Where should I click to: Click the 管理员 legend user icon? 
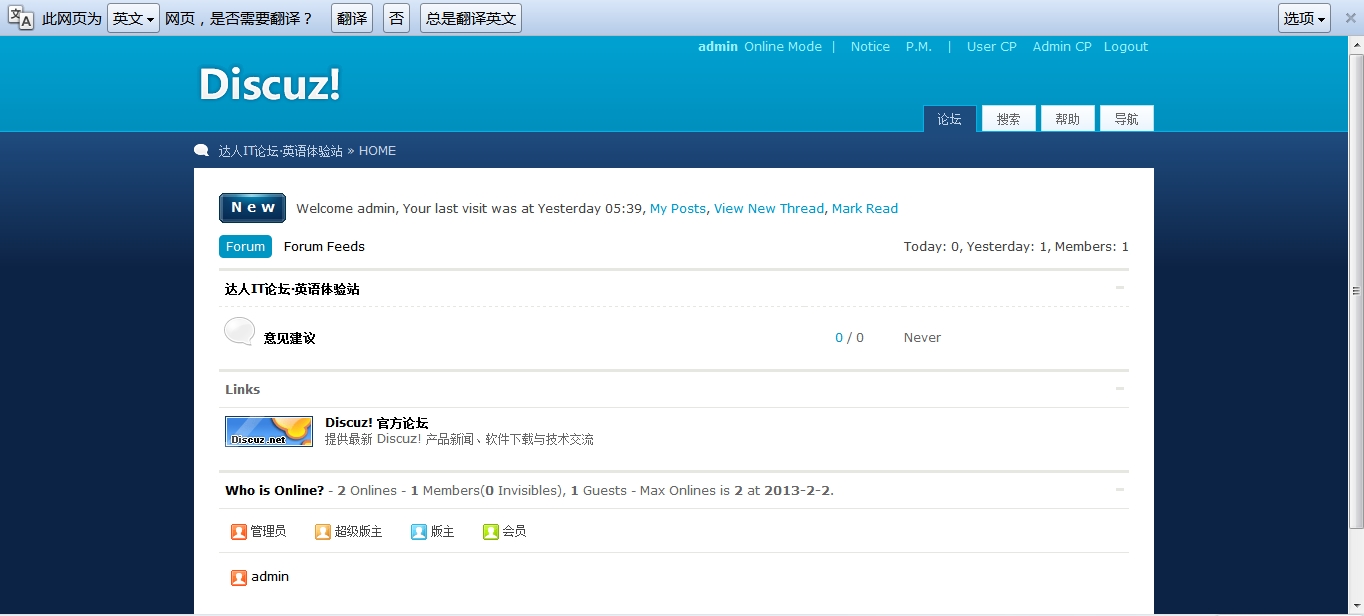pyautogui.click(x=239, y=532)
